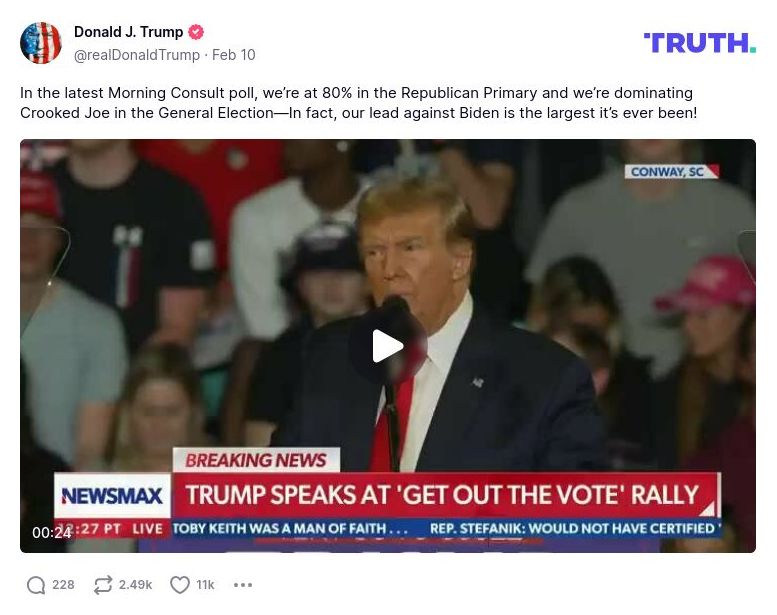The width and height of the screenshot is (777, 615).
Task: Open the flag-themed profile avatar
Action: pyautogui.click(x=41, y=43)
